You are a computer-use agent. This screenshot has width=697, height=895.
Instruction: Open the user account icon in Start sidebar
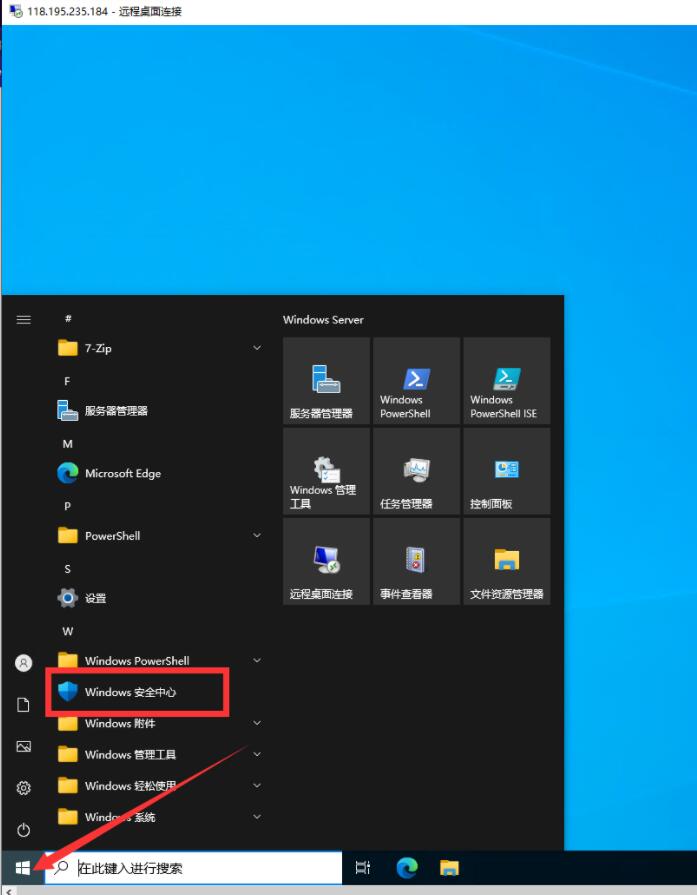coord(23,663)
